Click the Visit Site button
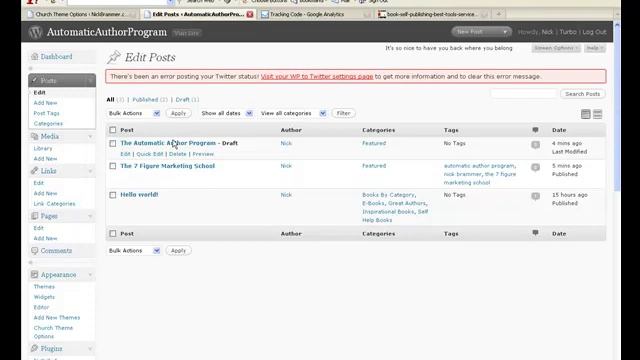The image size is (640, 360). coord(187,33)
